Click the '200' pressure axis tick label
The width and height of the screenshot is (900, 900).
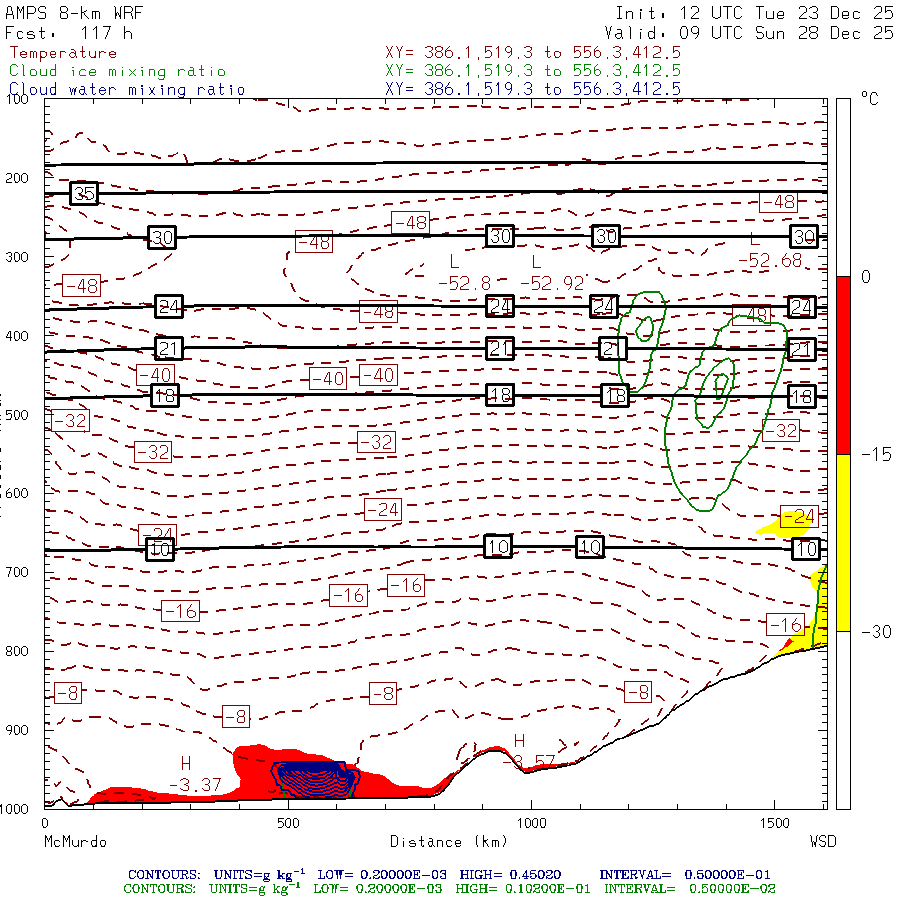[x=17, y=178]
